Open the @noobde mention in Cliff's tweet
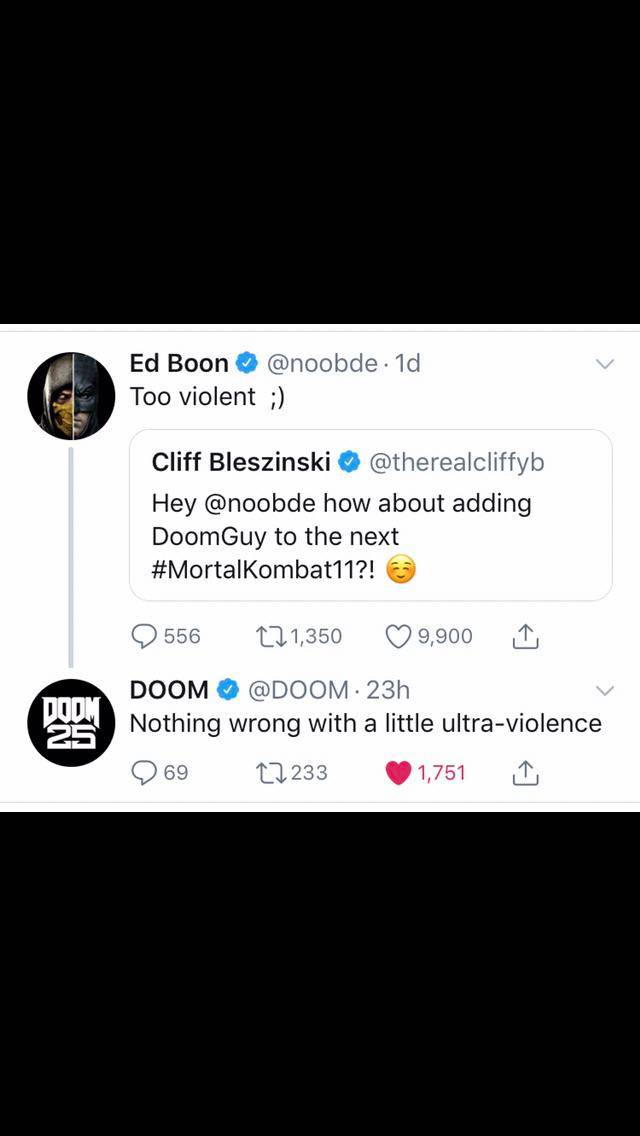640x1136 pixels. pos(261,503)
